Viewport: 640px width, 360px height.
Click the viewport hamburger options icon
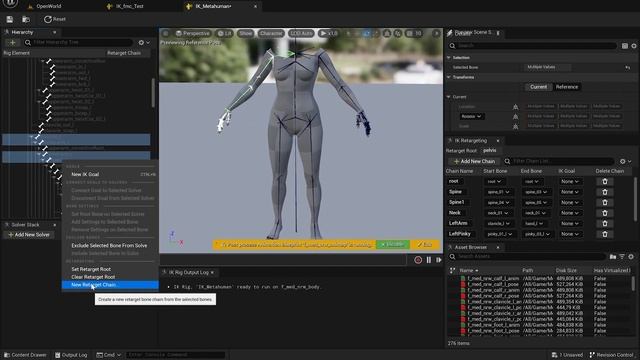click(x=166, y=33)
